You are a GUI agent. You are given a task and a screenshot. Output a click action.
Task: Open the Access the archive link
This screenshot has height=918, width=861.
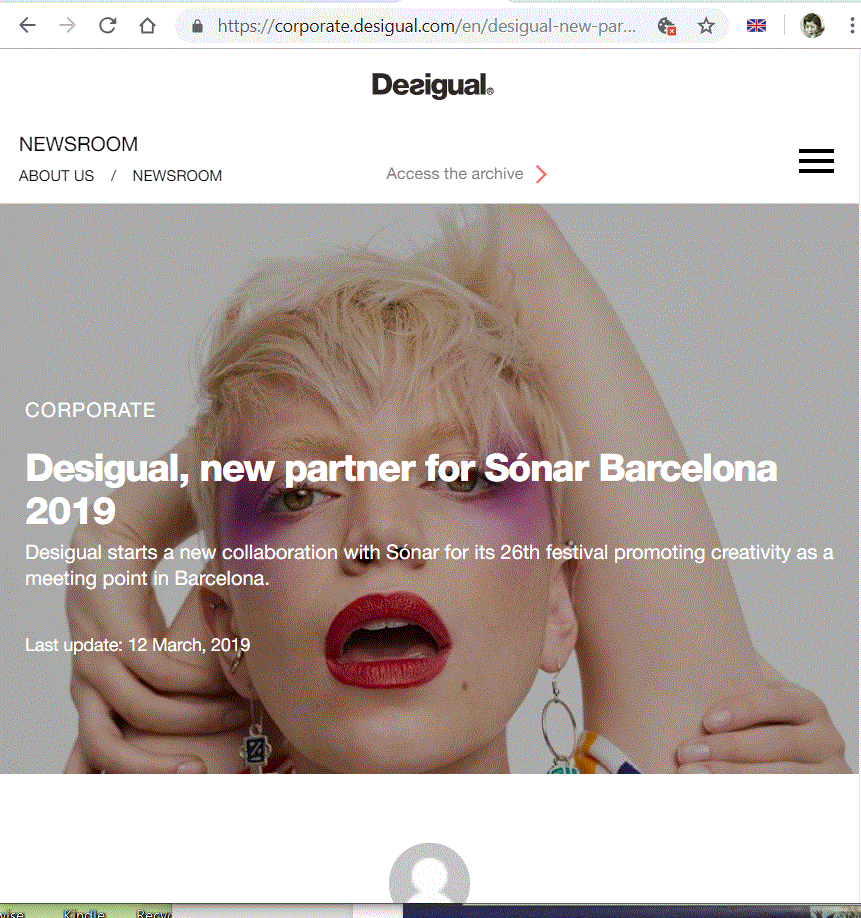pos(455,174)
